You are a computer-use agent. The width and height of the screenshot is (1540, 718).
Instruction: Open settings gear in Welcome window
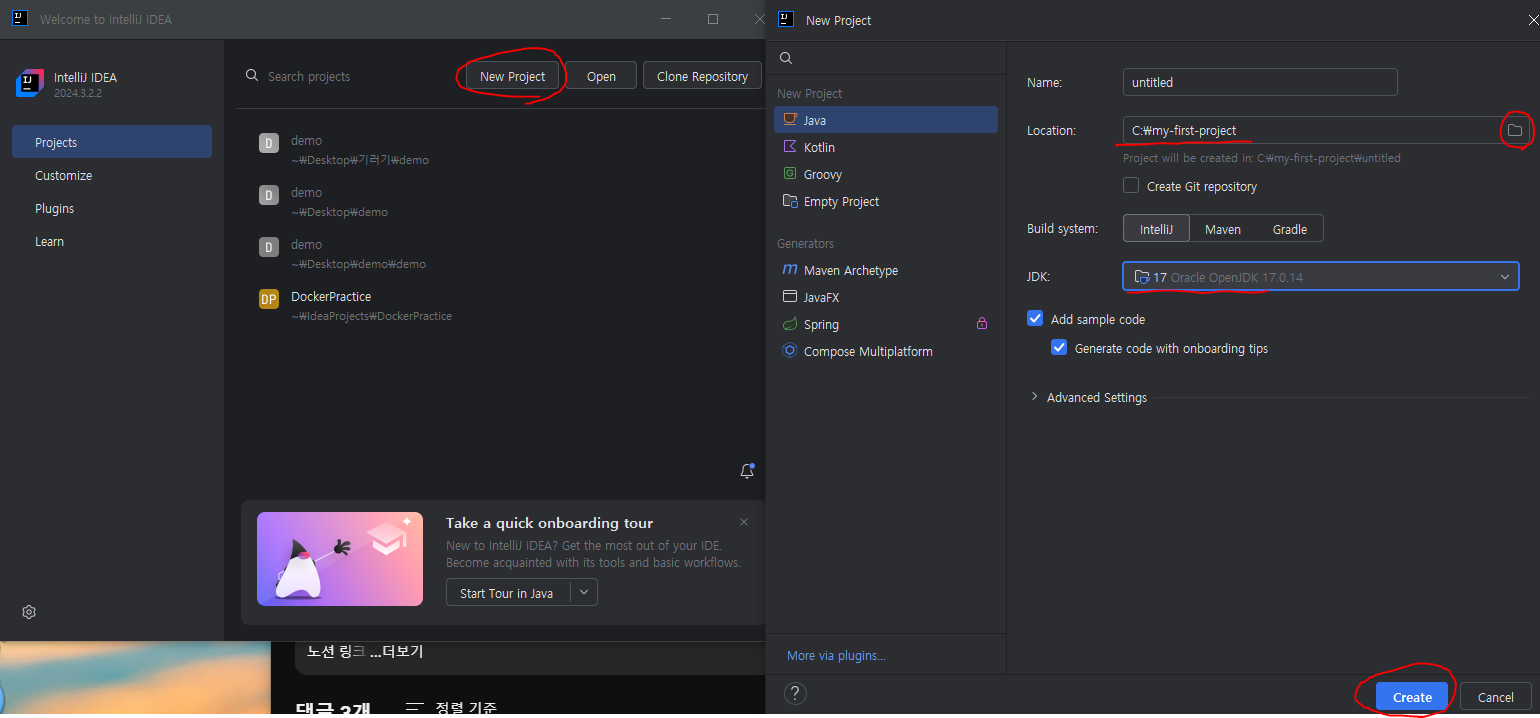[29, 612]
